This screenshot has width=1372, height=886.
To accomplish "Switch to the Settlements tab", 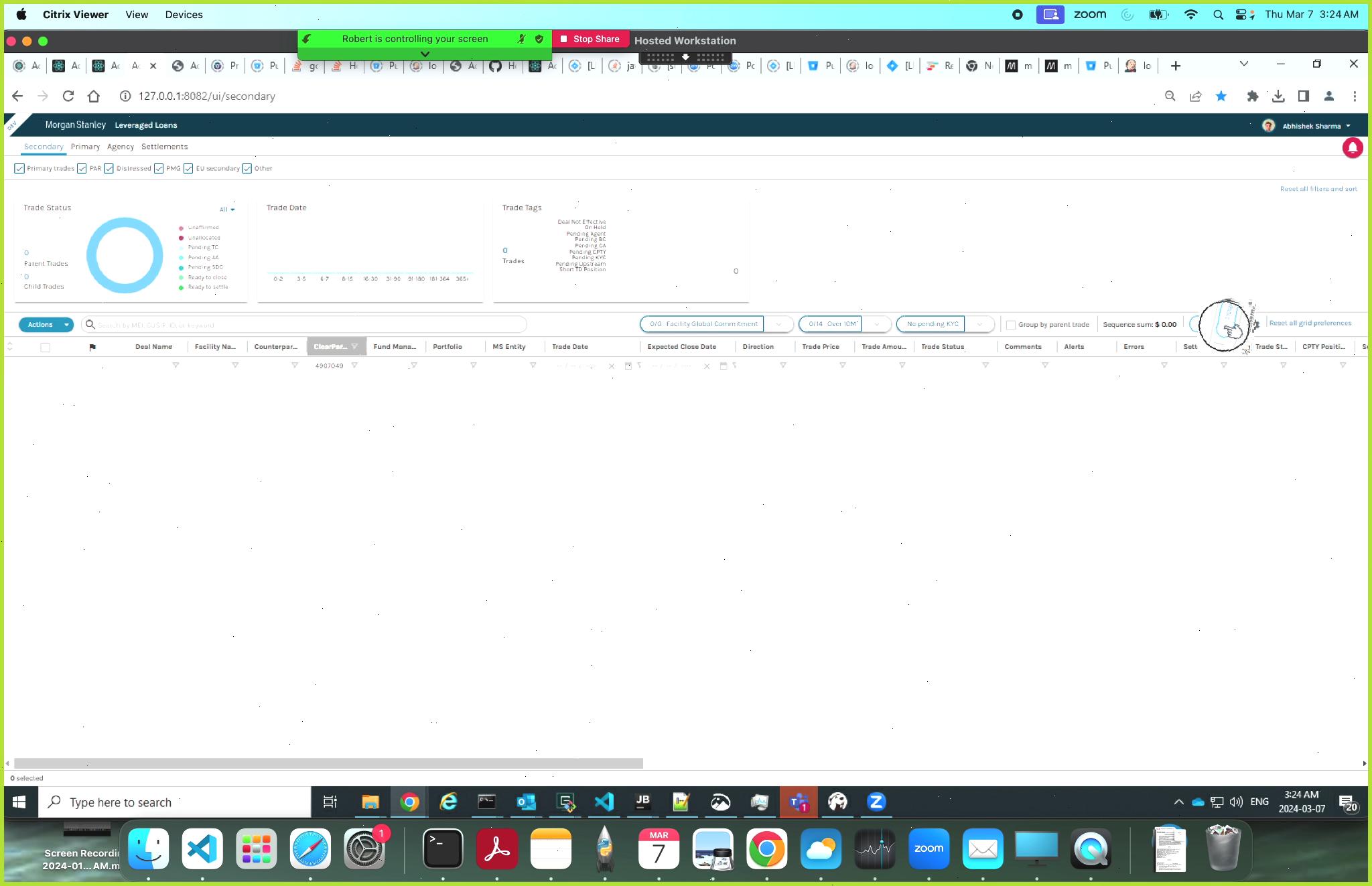I will point(164,147).
